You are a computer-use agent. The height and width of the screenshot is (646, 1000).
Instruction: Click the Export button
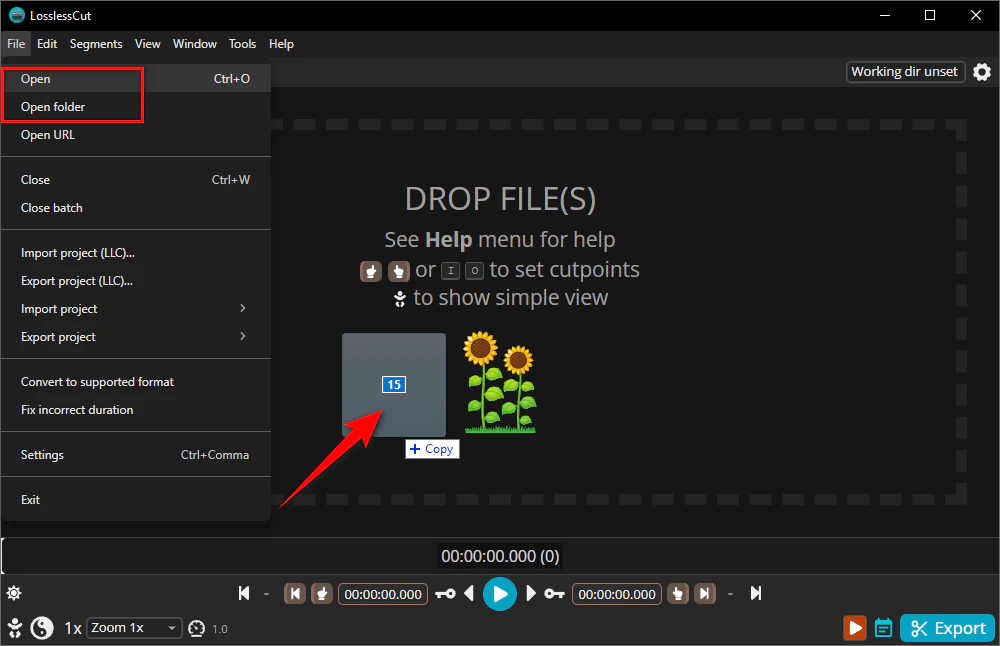click(x=947, y=628)
